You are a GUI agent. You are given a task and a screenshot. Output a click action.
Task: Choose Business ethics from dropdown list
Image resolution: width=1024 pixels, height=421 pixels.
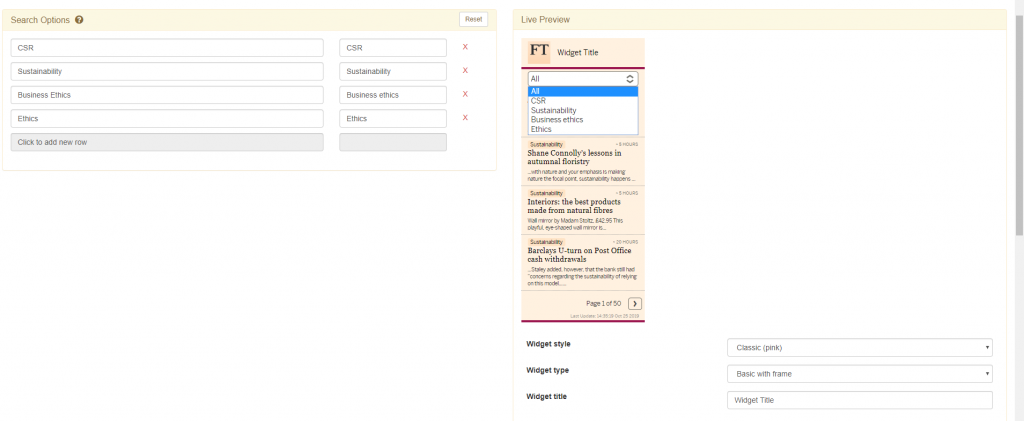[x=557, y=120]
